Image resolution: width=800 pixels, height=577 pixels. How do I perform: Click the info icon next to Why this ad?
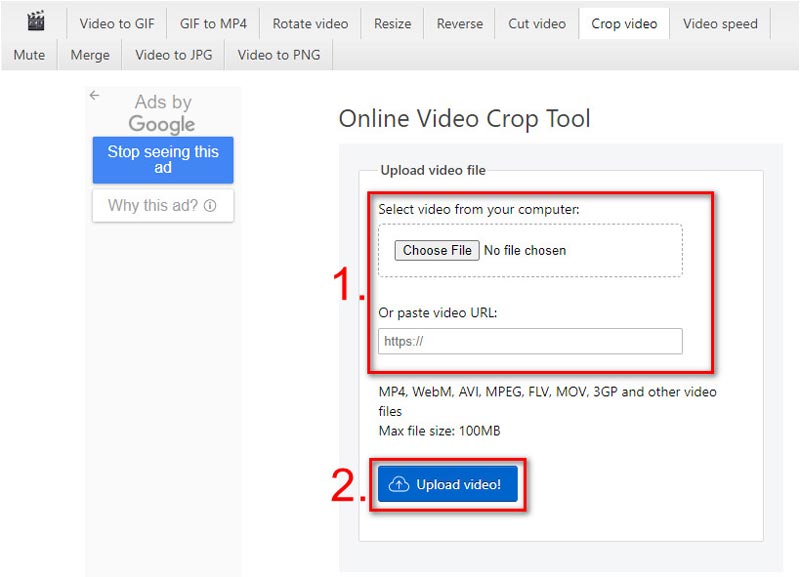[x=210, y=206]
